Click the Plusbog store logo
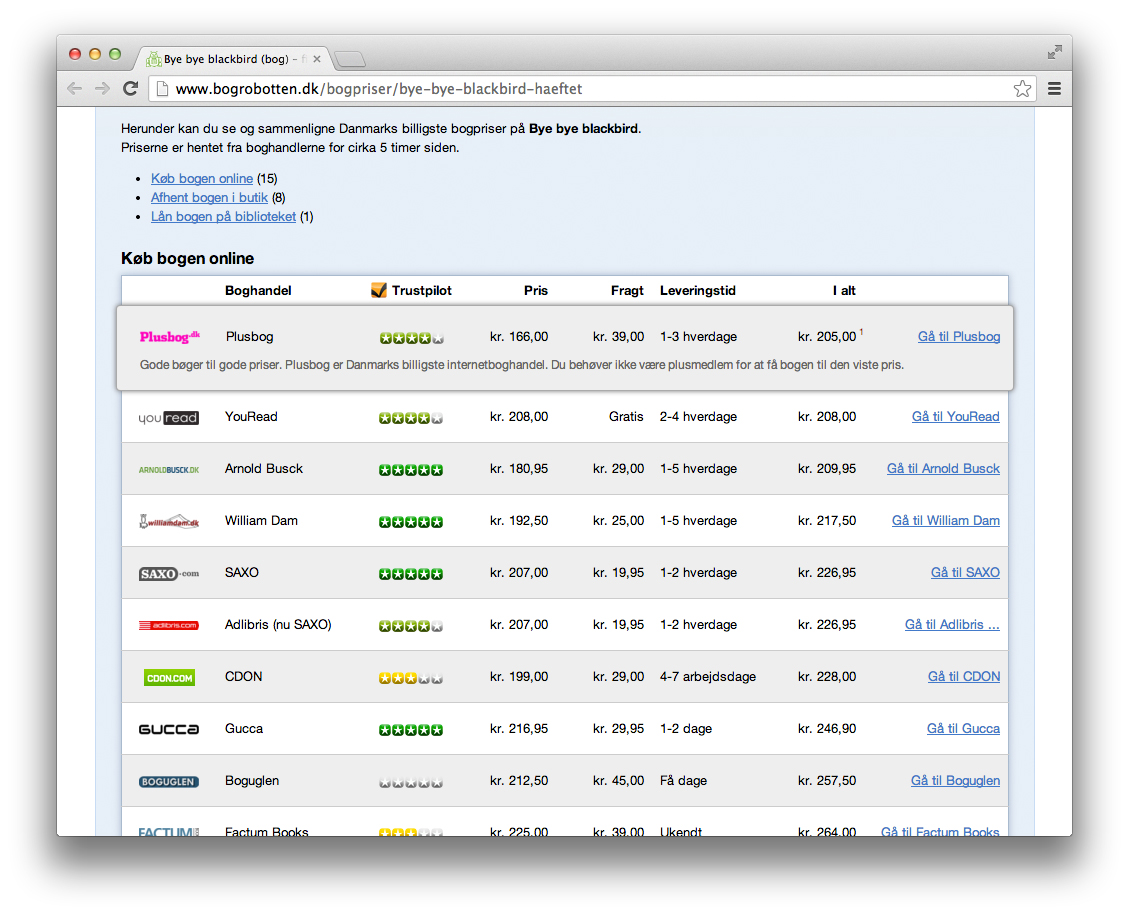Viewport: 1129px width, 915px height. coord(169,337)
